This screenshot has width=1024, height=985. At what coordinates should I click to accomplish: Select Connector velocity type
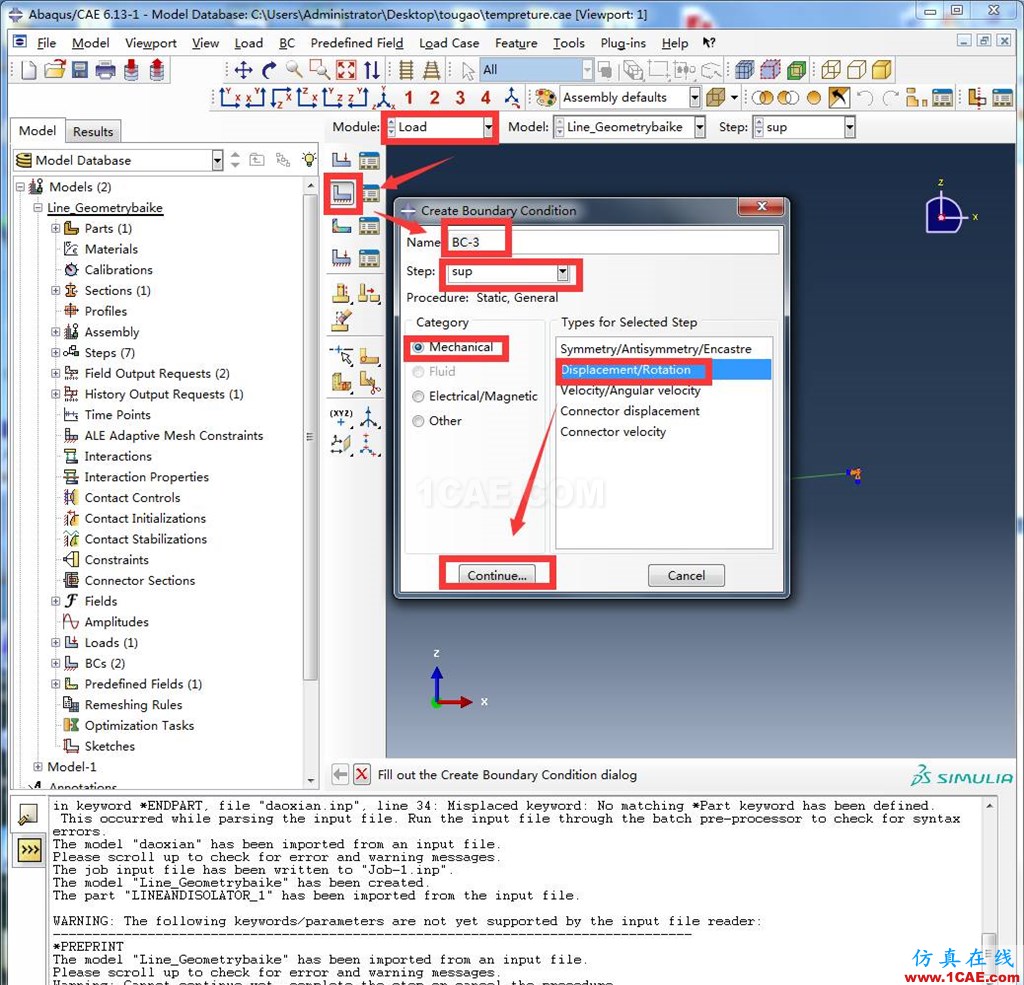pyautogui.click(x=664, y=432)
